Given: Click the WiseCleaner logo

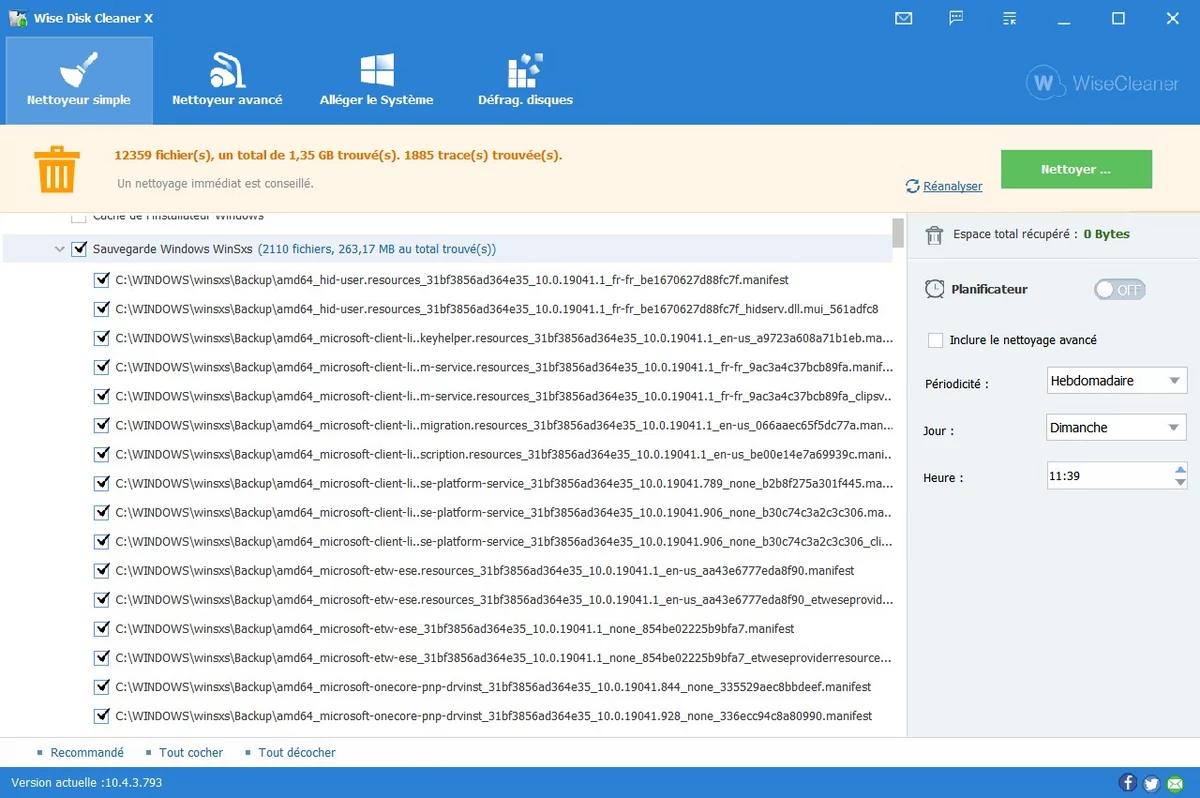Looking at the screenshot, I should [x=1102, y=84].
